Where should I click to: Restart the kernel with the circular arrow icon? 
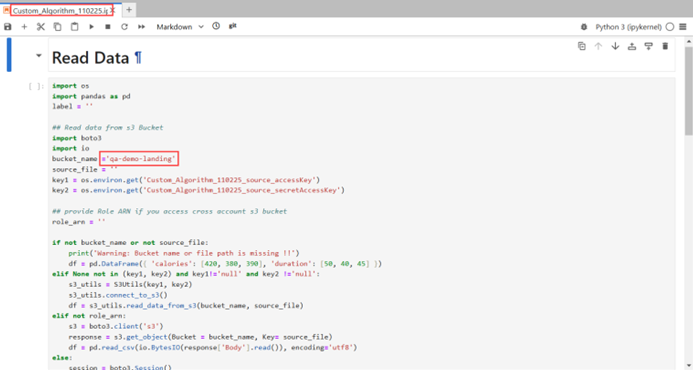tap(125, 27)
